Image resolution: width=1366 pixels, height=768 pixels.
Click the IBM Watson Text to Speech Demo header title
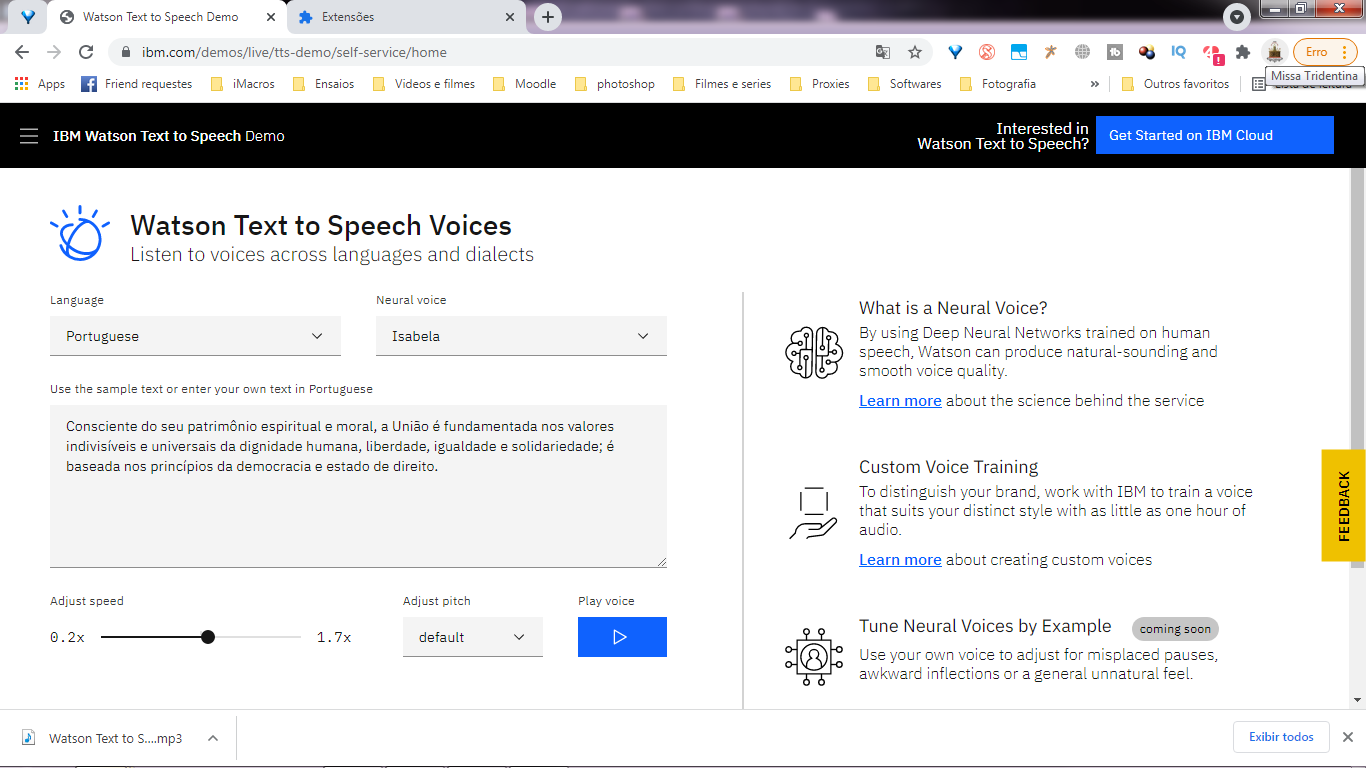[x=169, y=136]
